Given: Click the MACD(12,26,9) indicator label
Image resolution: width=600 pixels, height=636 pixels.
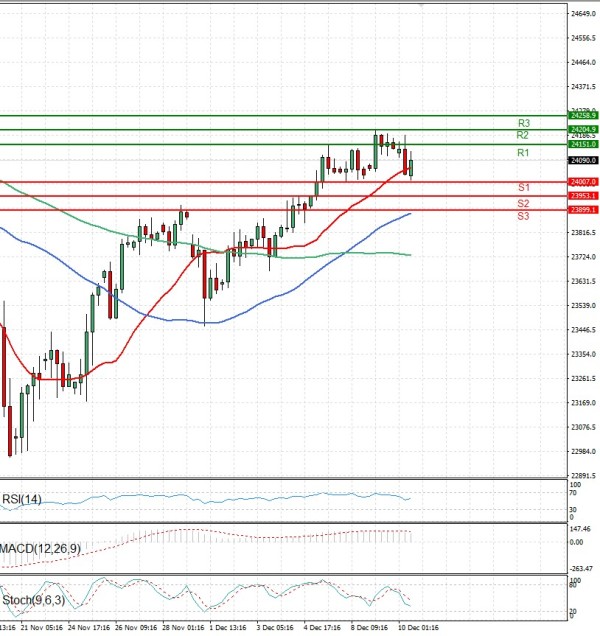Looking at the screenshot, I should 40,549.
